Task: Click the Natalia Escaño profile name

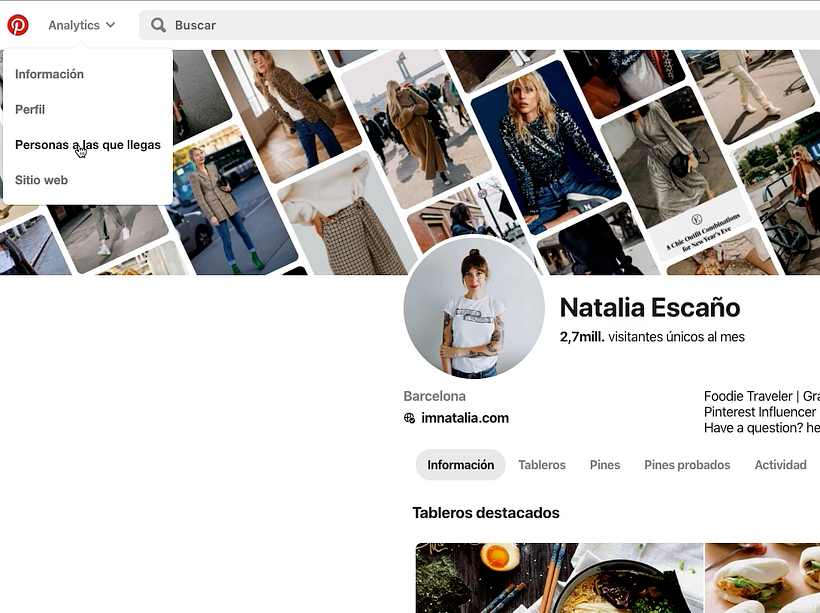Action: click(650, 308)
